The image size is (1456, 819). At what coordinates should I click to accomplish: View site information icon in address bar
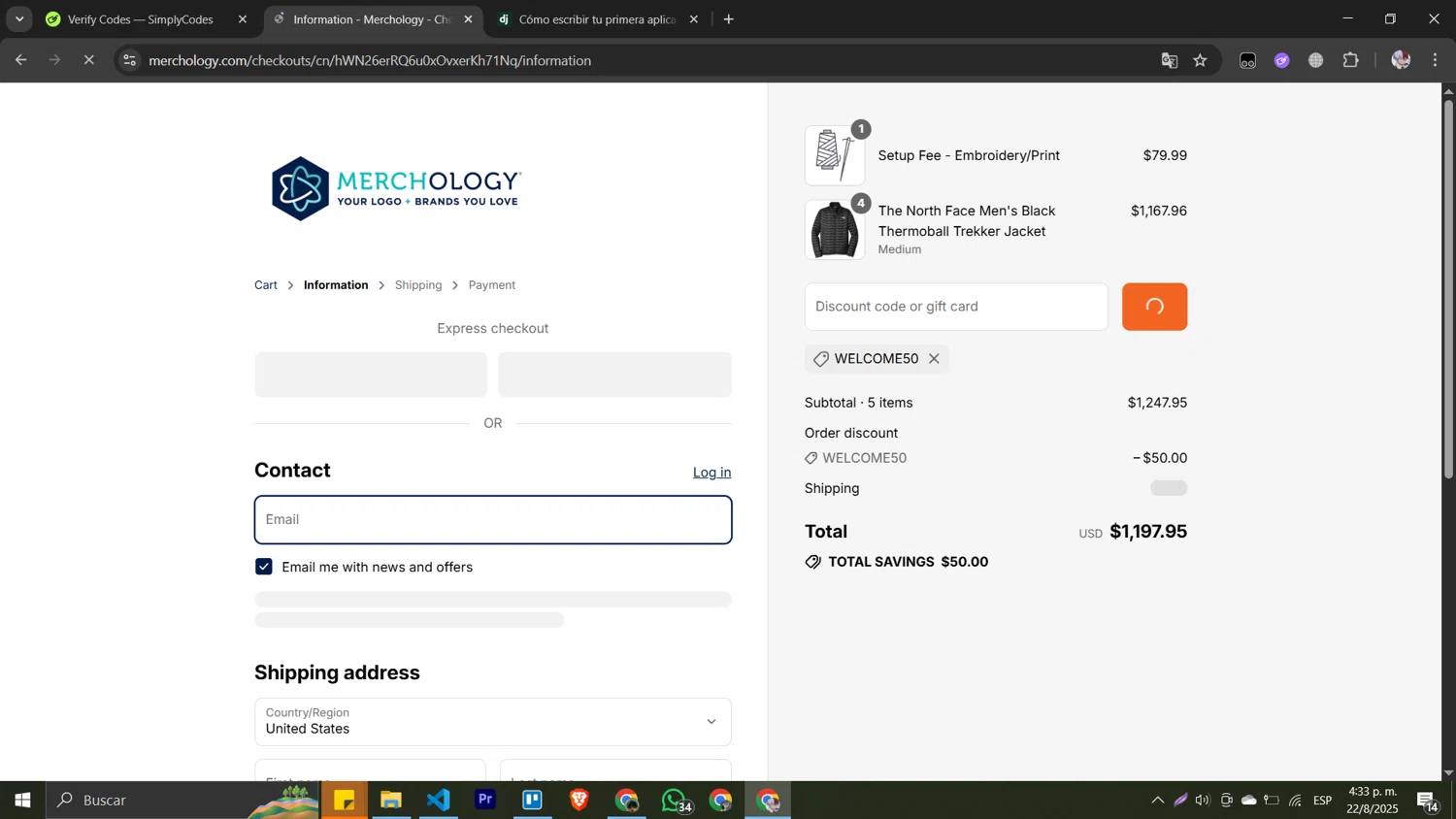click(129, 60)
